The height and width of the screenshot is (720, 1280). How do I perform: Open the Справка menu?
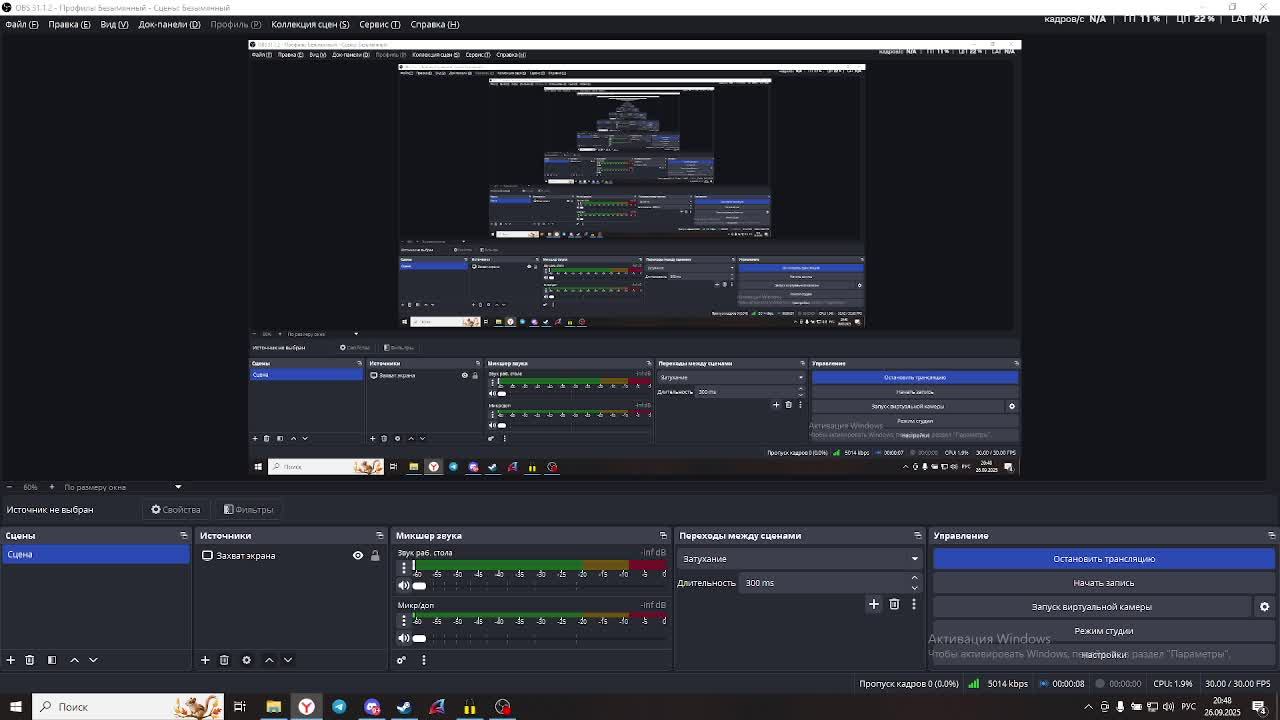[x=435, y=24]
